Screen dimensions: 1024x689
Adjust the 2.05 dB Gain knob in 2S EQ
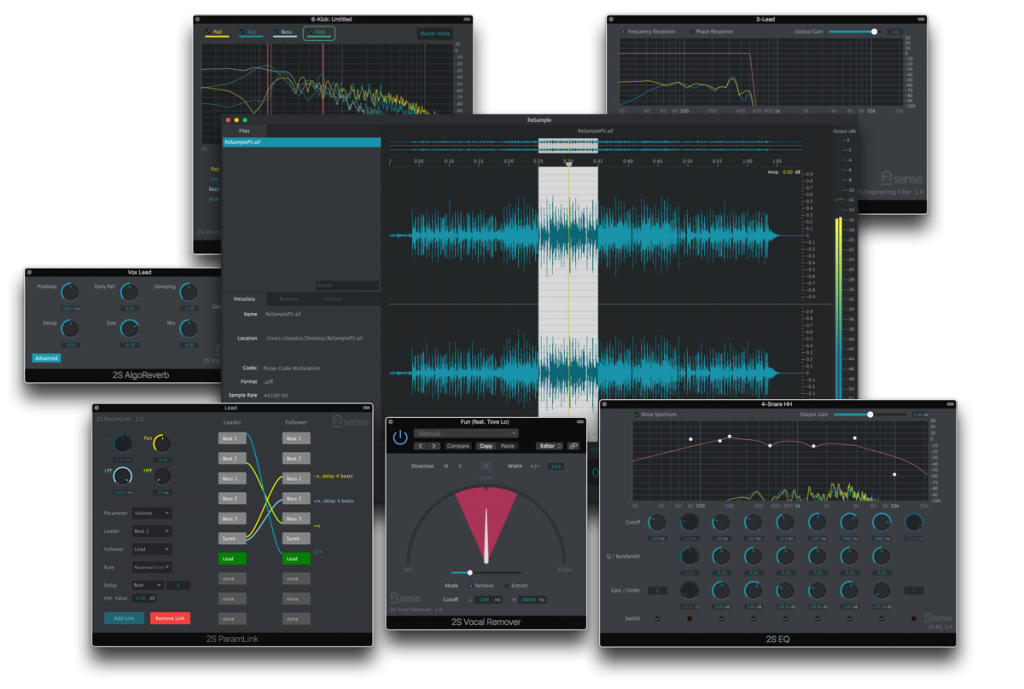[849, 591]
